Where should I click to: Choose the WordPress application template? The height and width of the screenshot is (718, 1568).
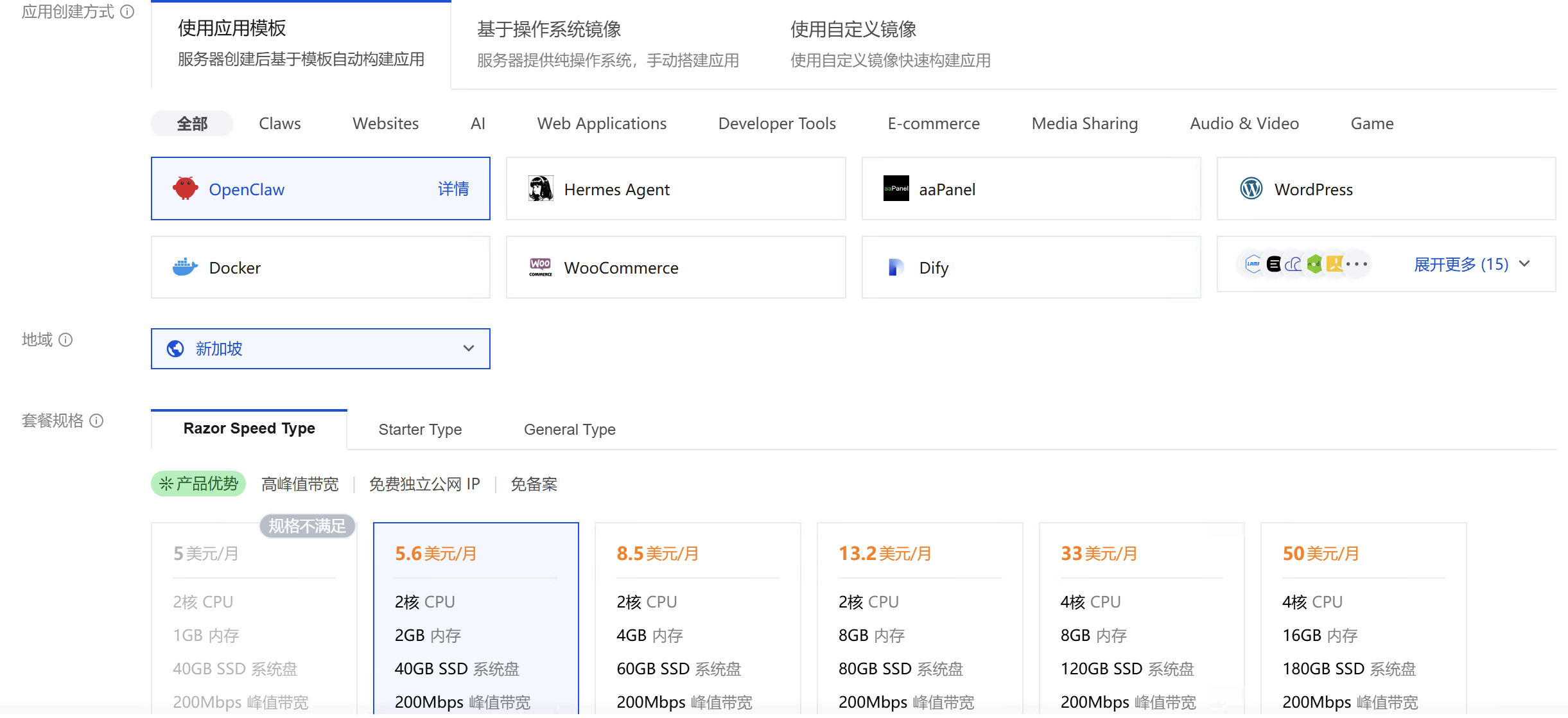[x=1386, y=189]
